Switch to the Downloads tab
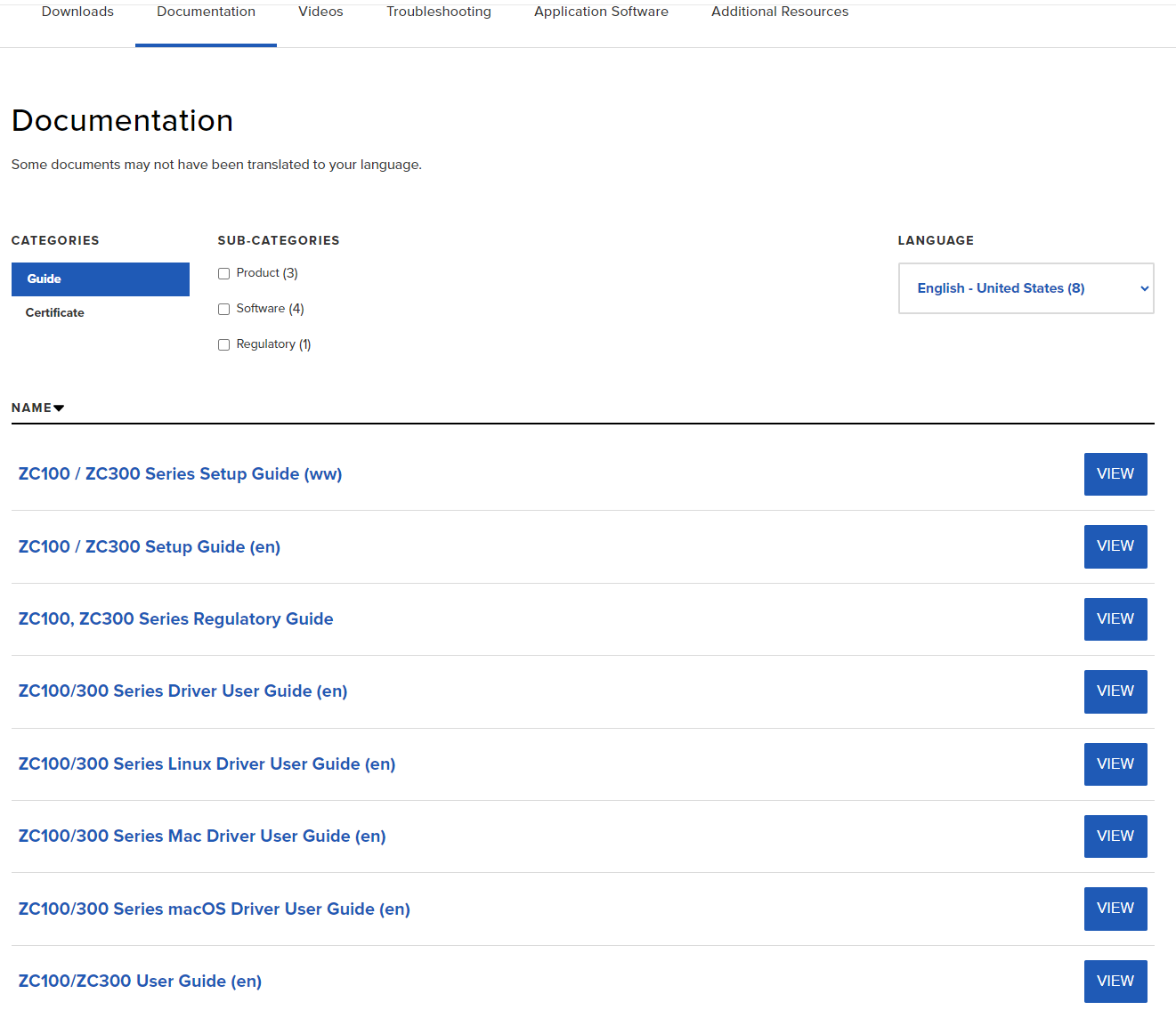1176x1010 pixels. point(77,12)
